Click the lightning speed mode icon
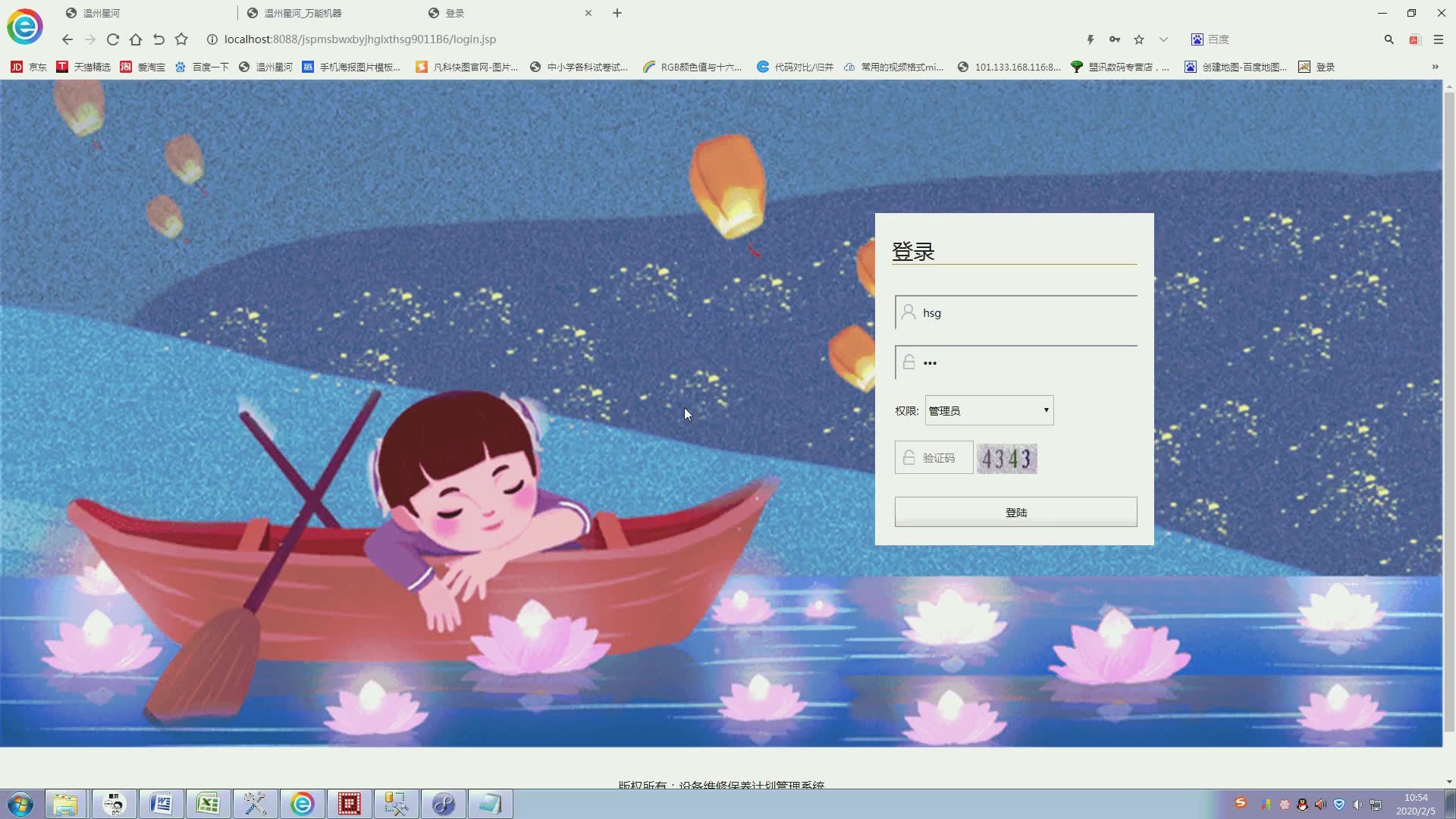Image resolution: width=1456 pixels, height=819 pixels. pos(1090,39)
